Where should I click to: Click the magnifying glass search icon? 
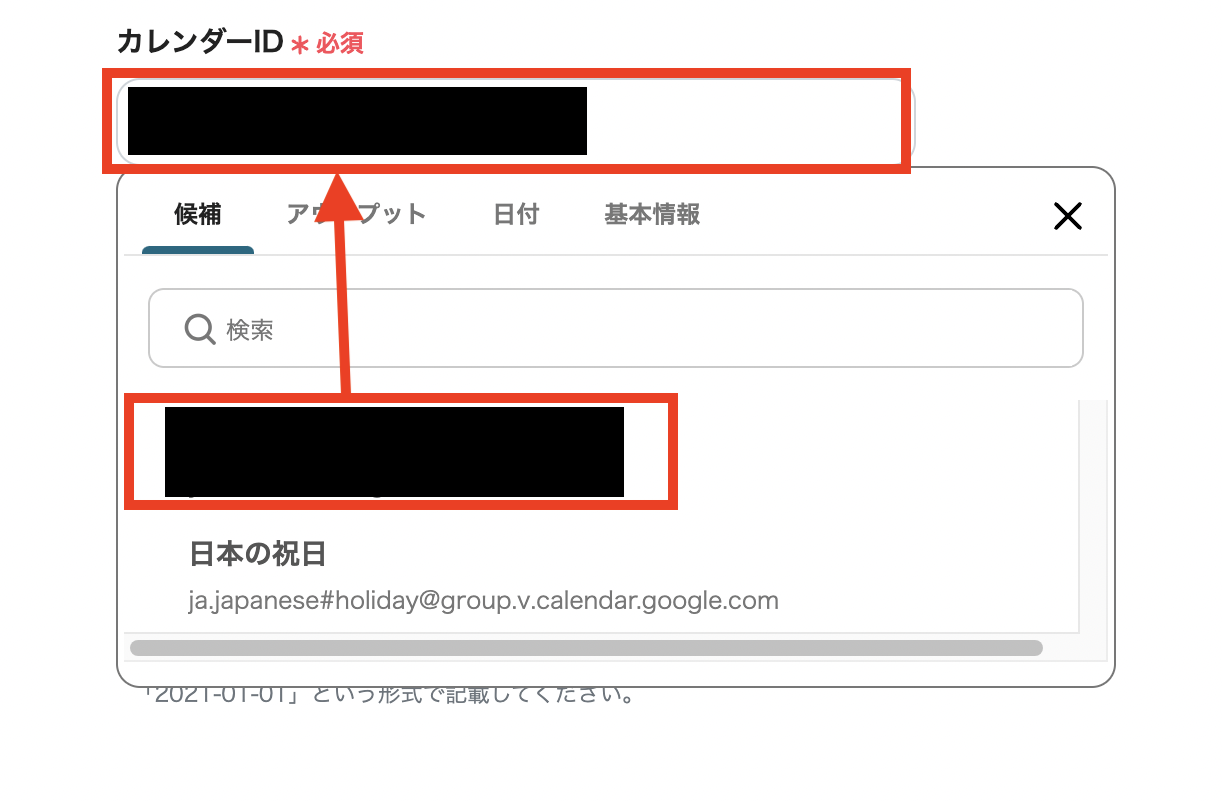click(200, 329)
